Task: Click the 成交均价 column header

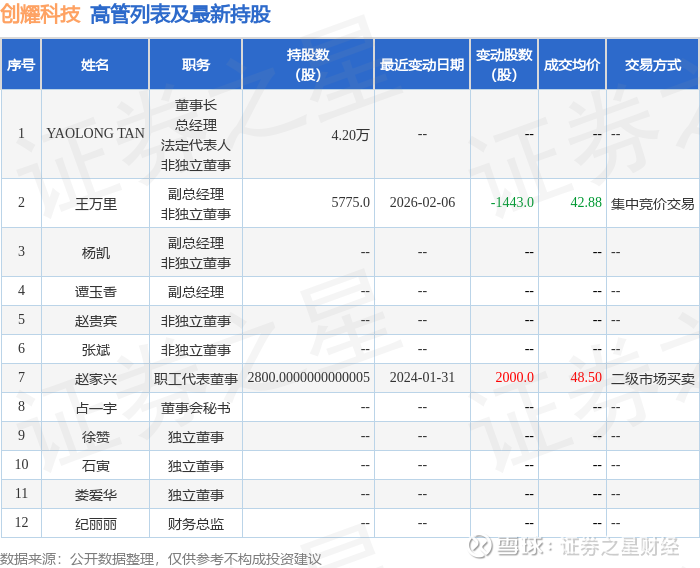Action: 572,65
